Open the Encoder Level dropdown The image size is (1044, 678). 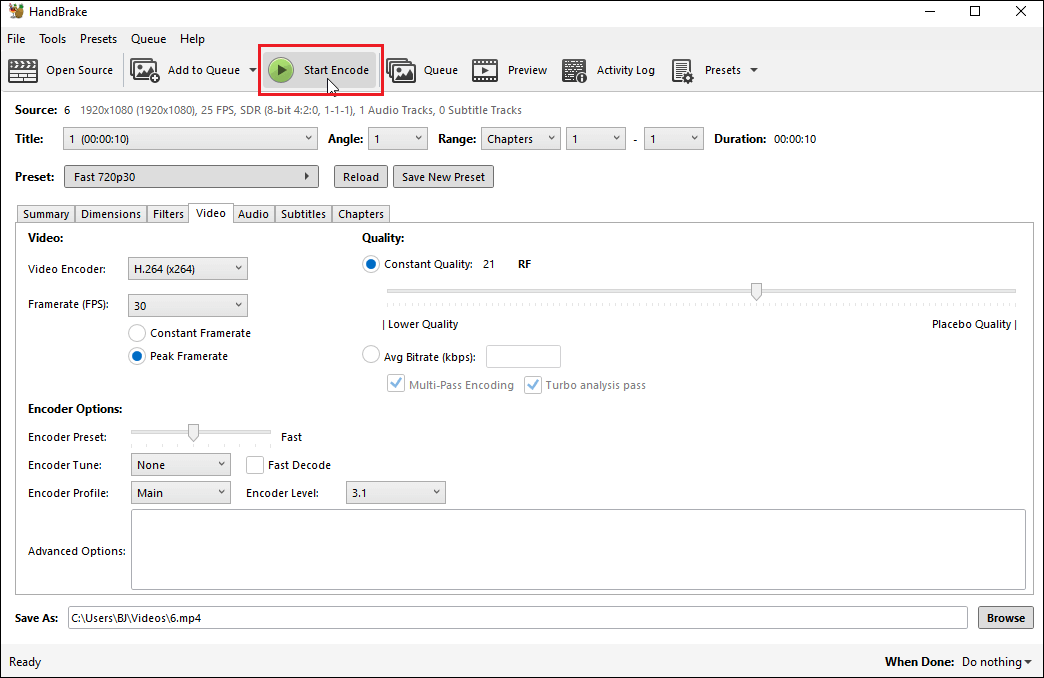tap(395, 492)
